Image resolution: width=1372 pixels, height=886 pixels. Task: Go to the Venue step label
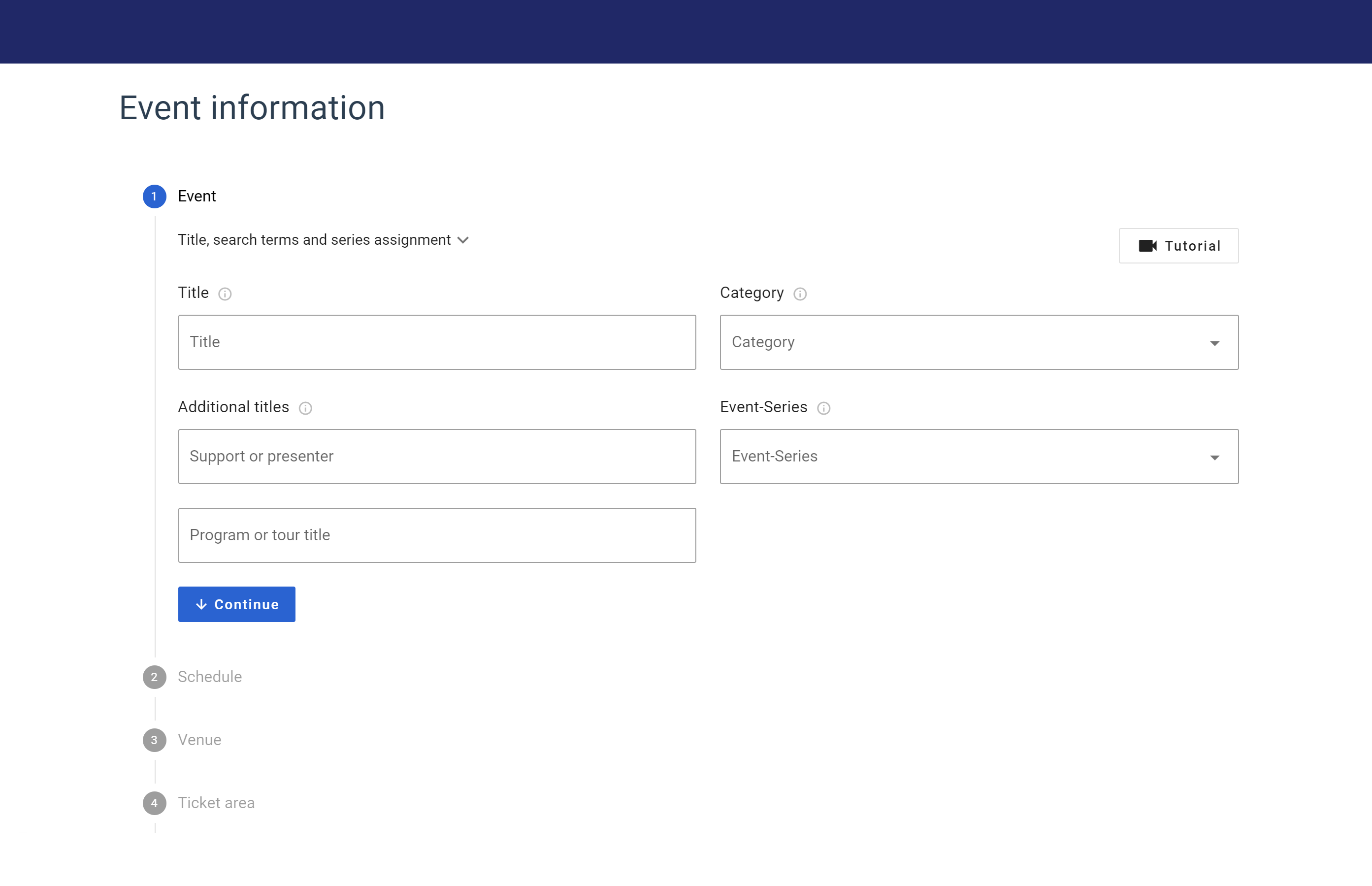[199, 740]
